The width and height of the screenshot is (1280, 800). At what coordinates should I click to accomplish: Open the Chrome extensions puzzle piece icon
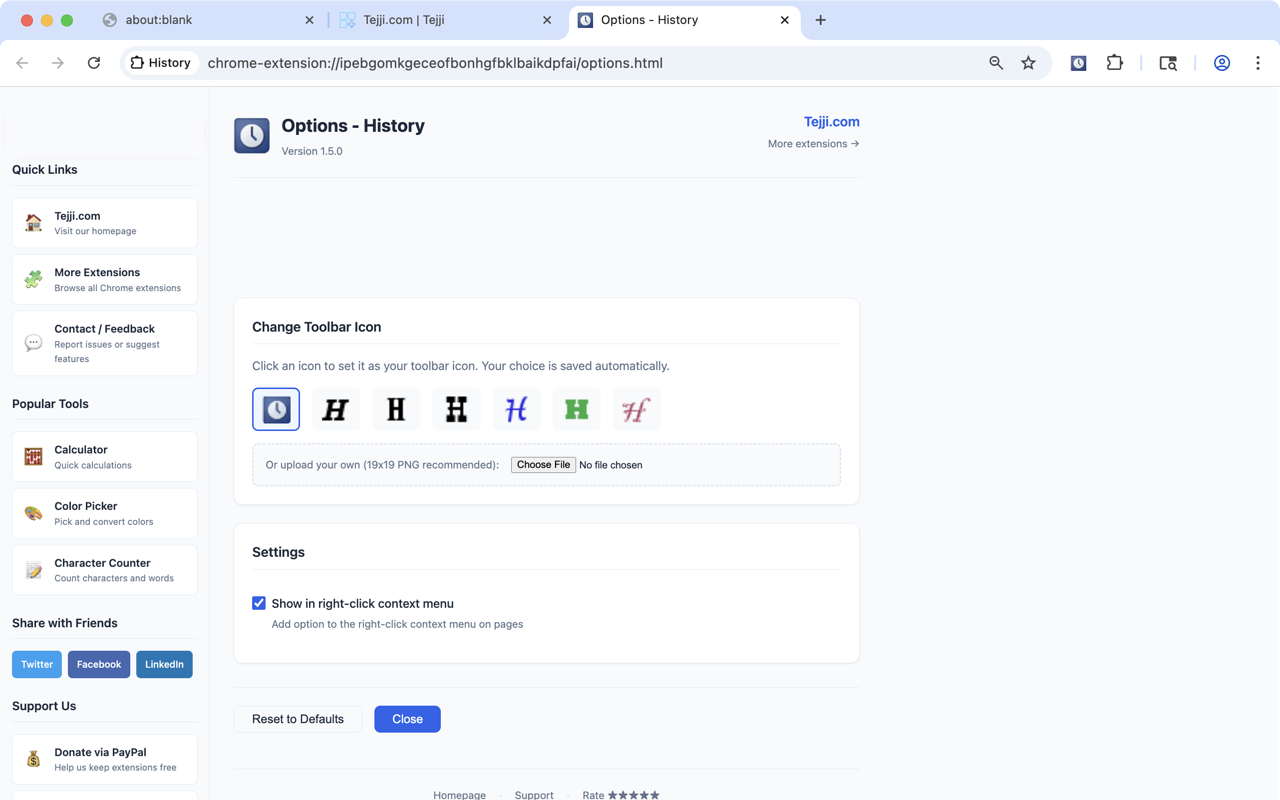coord(1114,62)
